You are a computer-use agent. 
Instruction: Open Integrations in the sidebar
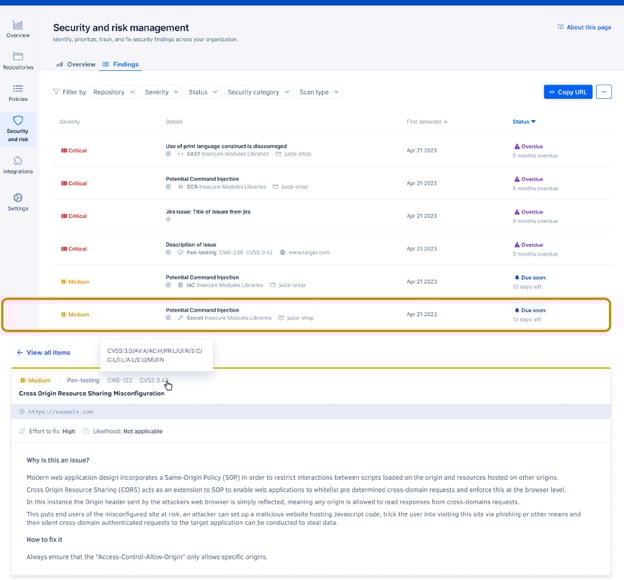18,165
